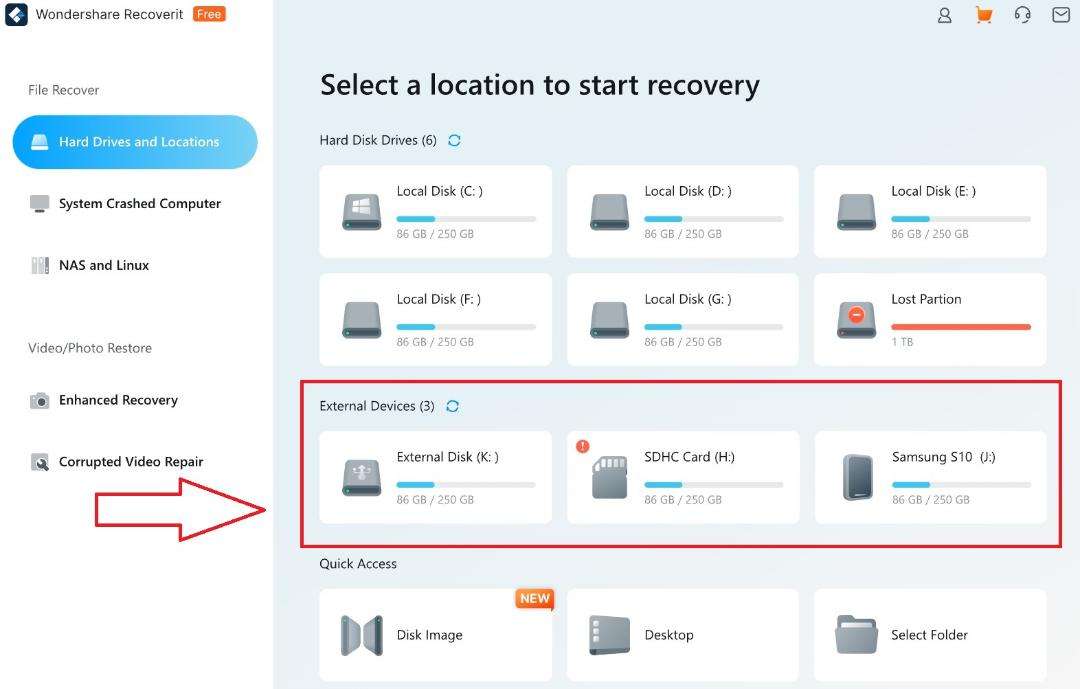Click the External Devices (3) heading

(377, 407)
